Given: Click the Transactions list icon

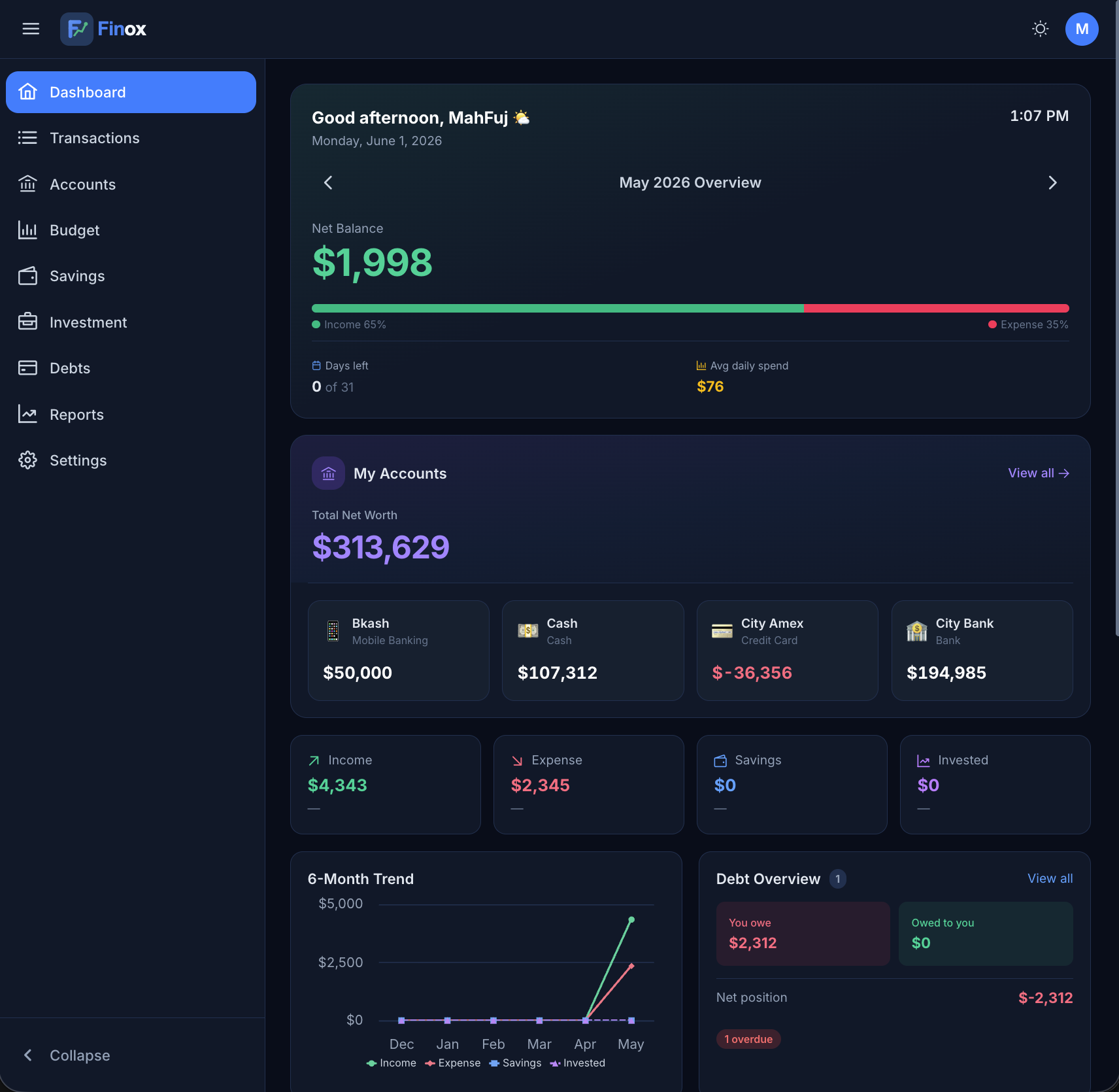Looking at the screenshot, I should click(27, 138).
